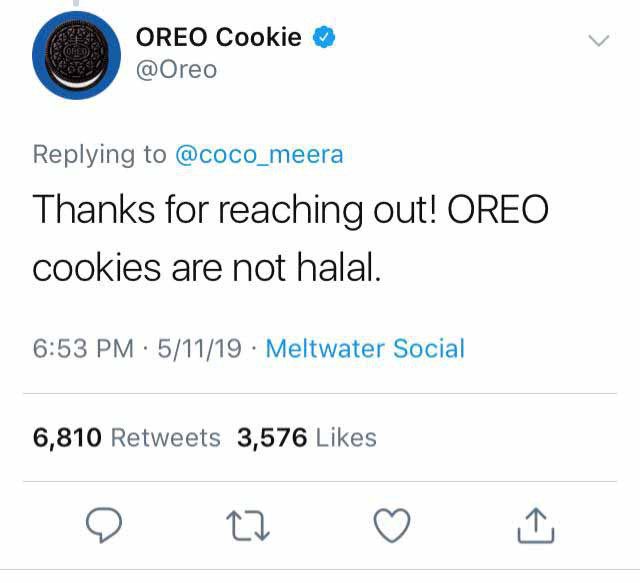The height and width of the screenshot is (583, 640).
Task: Click the 6,810 retweet count number
Action: pyautogui.click(x=67, y=438)
